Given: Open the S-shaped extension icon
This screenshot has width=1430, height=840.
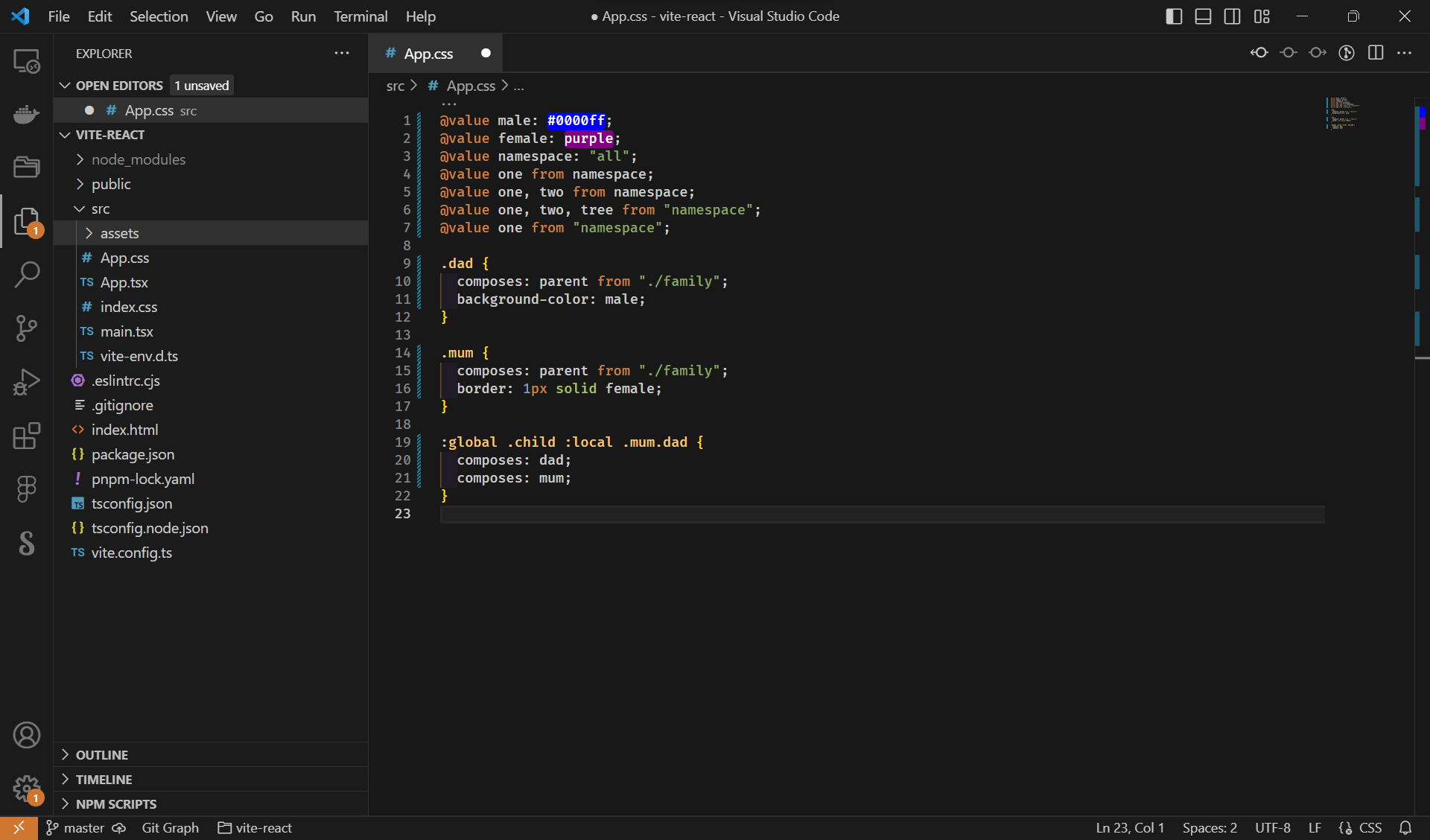Looking at the screenshot, I should coord(27,543).
